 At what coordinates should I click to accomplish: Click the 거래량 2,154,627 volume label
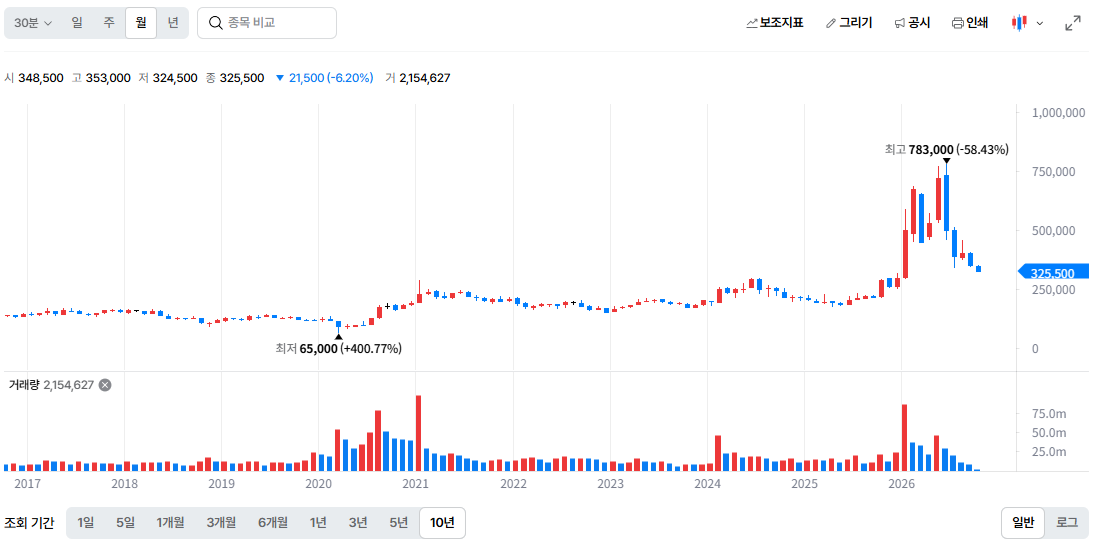(x=51, y=385)
